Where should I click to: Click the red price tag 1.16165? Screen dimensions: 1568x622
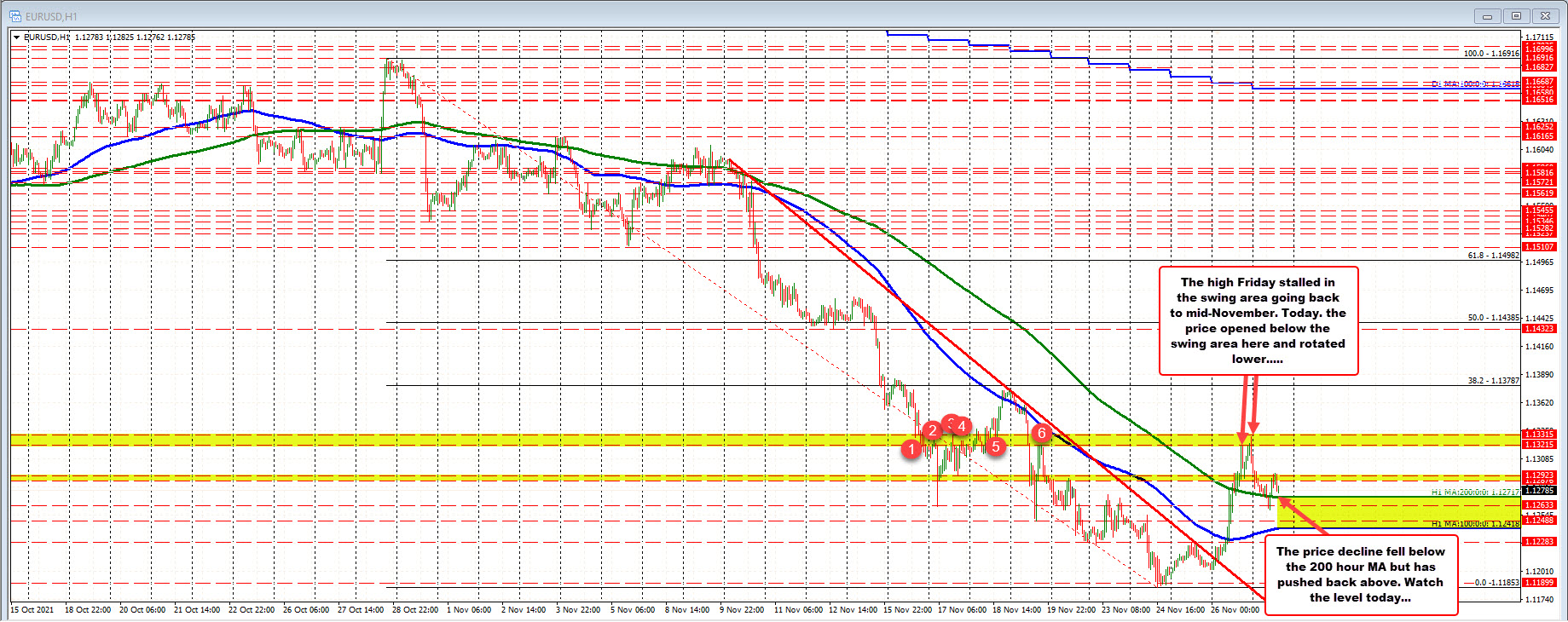coord(1539,136)
